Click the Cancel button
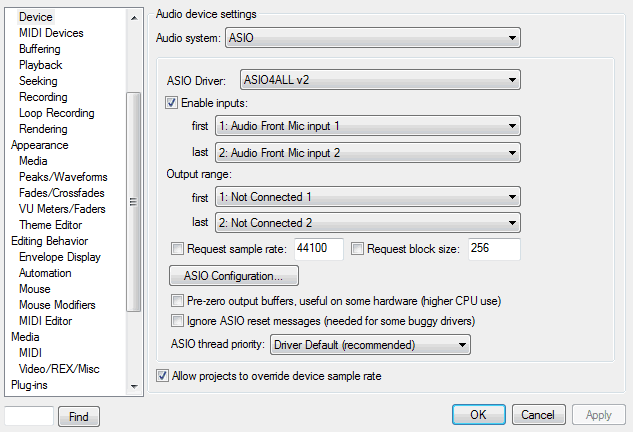Image resolution: width=633 pixels, height=432 pixels. coord(539,414)
